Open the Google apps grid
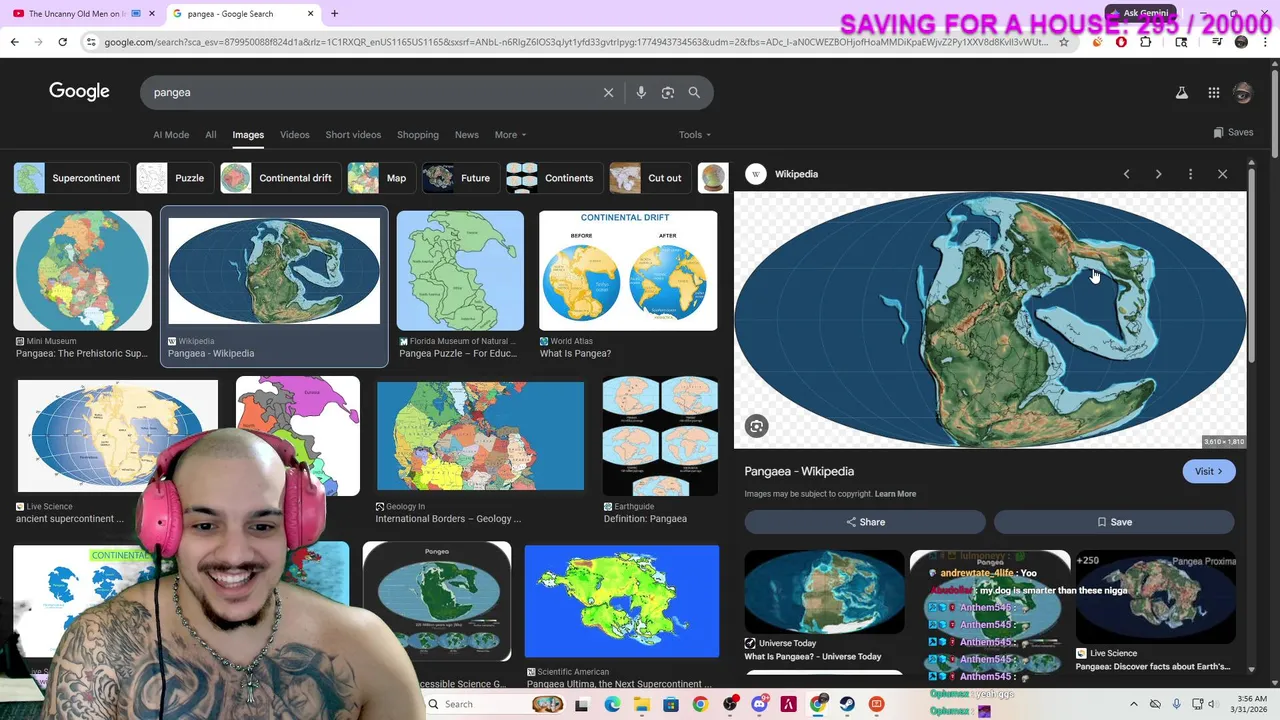Viewport: 1280px width, 720px height. (1214, 93)
